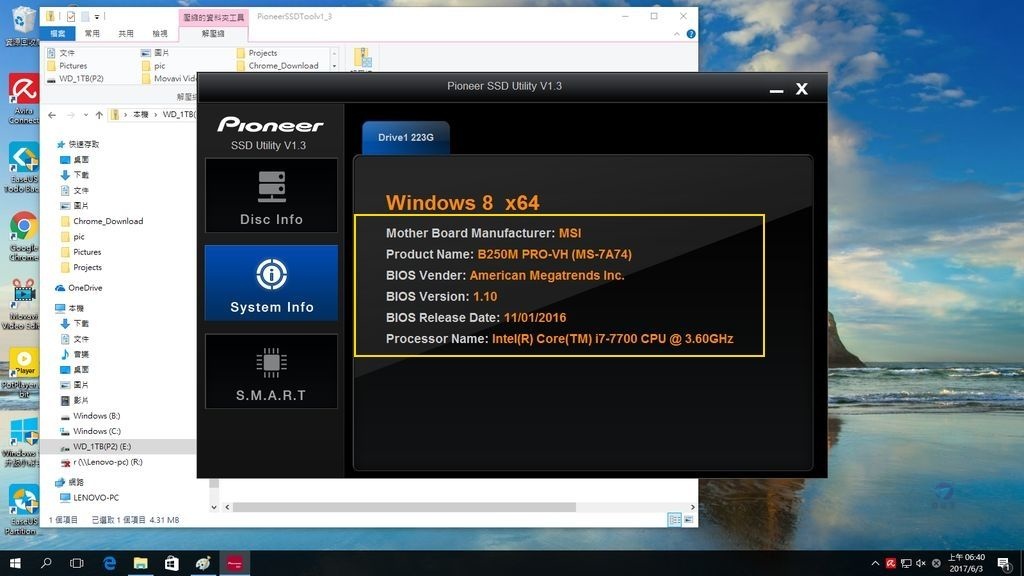The width and height of the screenshot is (1024, 576).
Task: Switch to File Explorer on taskbar
Action: (140, 563)
